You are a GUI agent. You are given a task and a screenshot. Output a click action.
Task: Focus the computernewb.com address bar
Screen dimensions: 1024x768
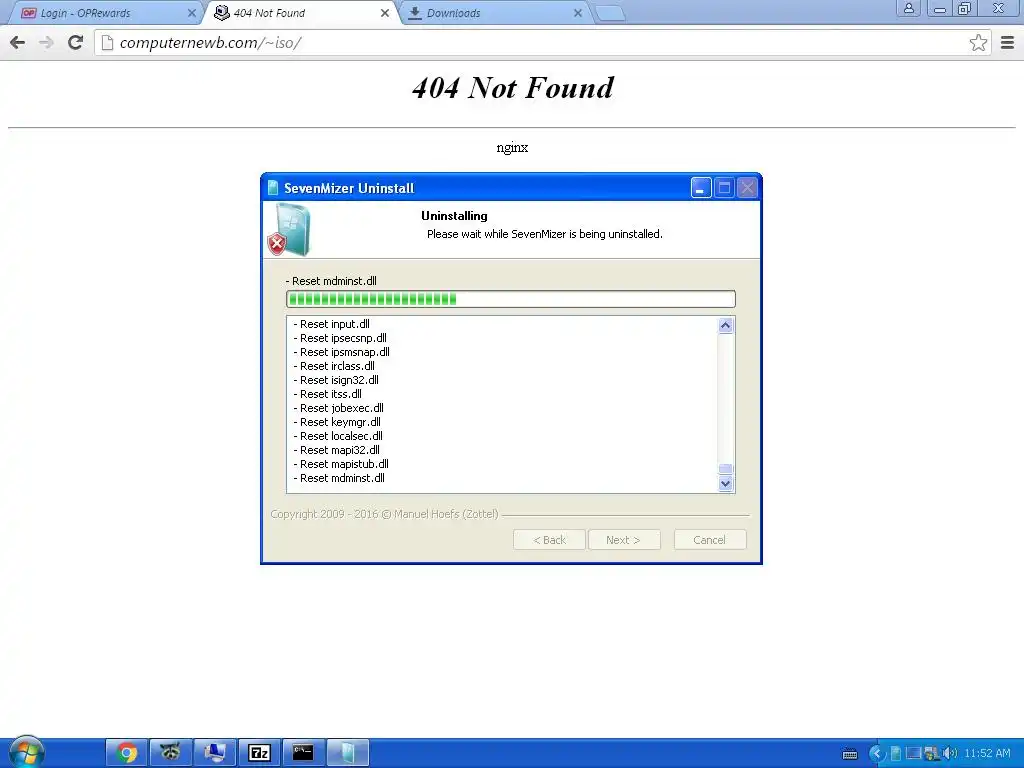click(x=542, y=42)
